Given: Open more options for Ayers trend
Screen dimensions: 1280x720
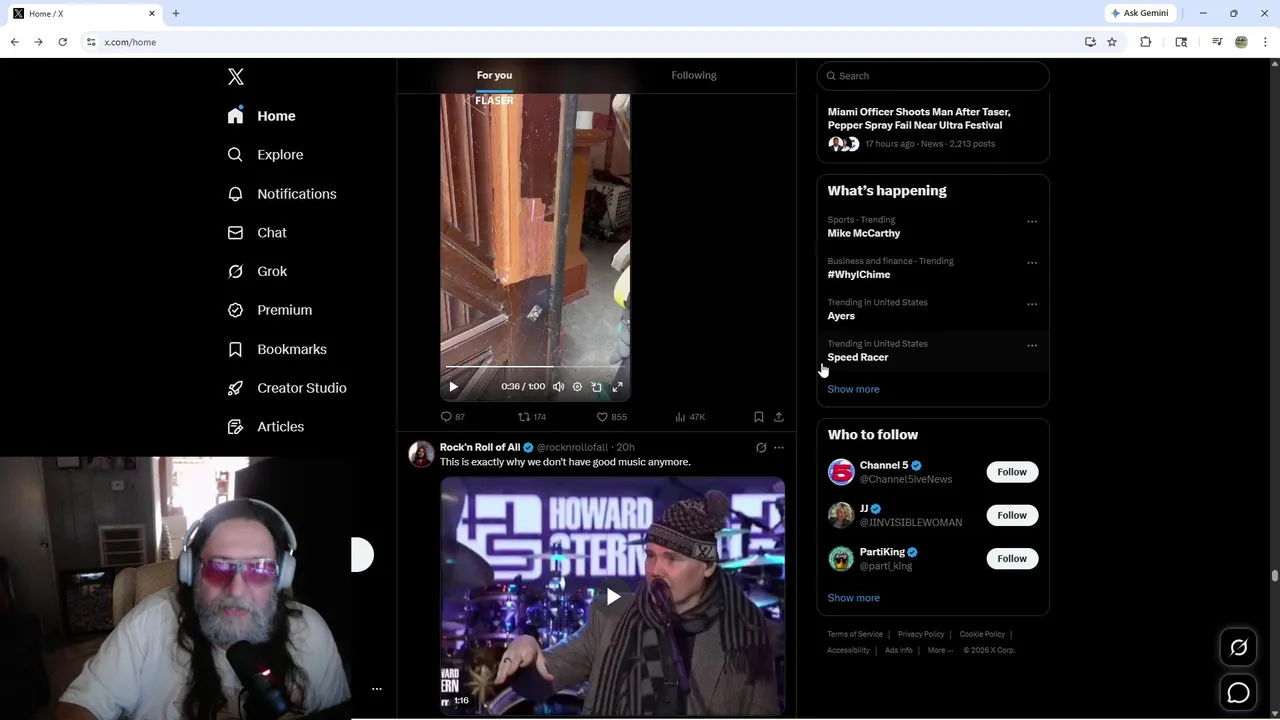Looking at the screenshot, I should pyautogui.click(x=1032, y=304).
